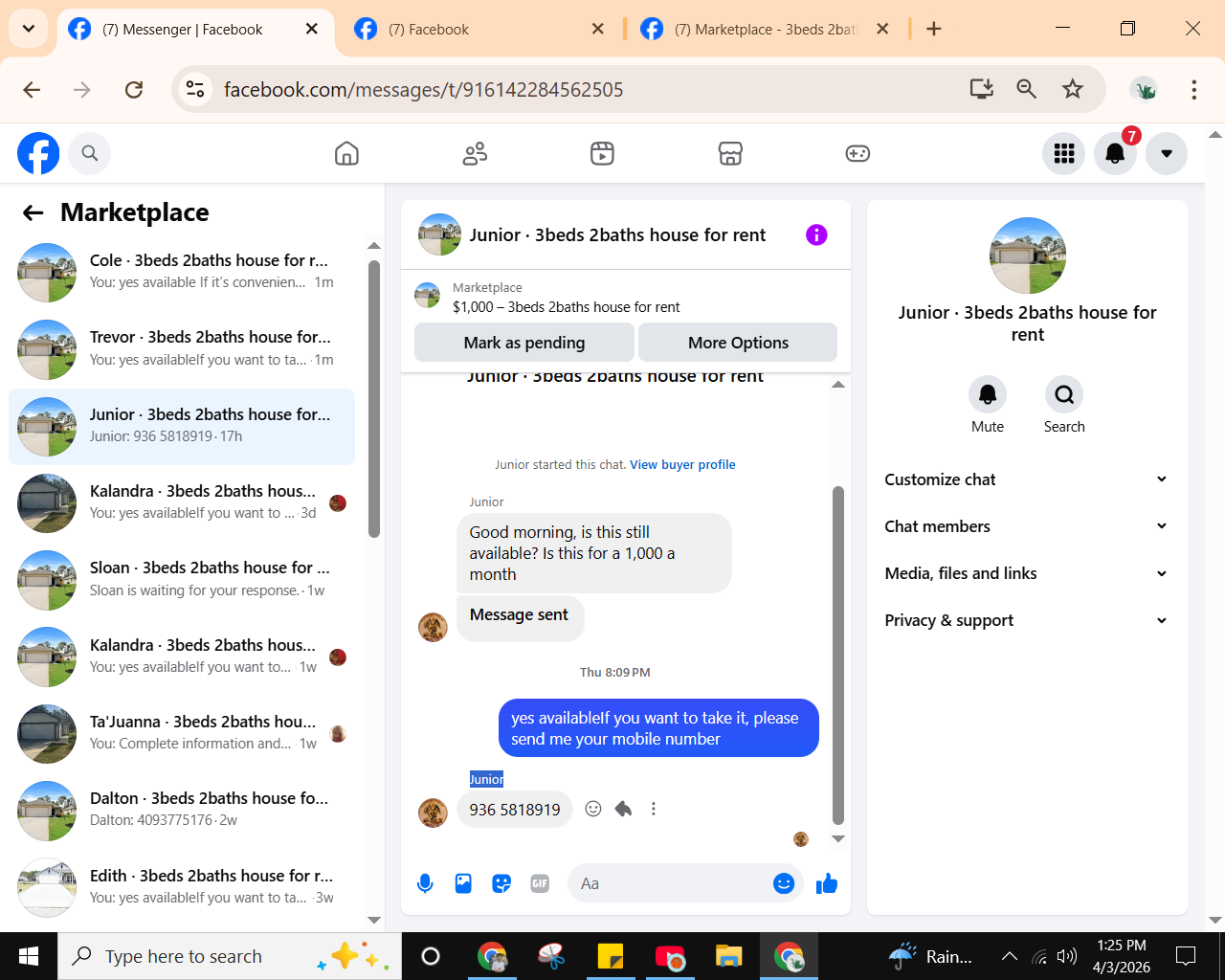Open the Windows Start menu
1225x980 pixels.
pyautogui.click(x=29, y=956)
